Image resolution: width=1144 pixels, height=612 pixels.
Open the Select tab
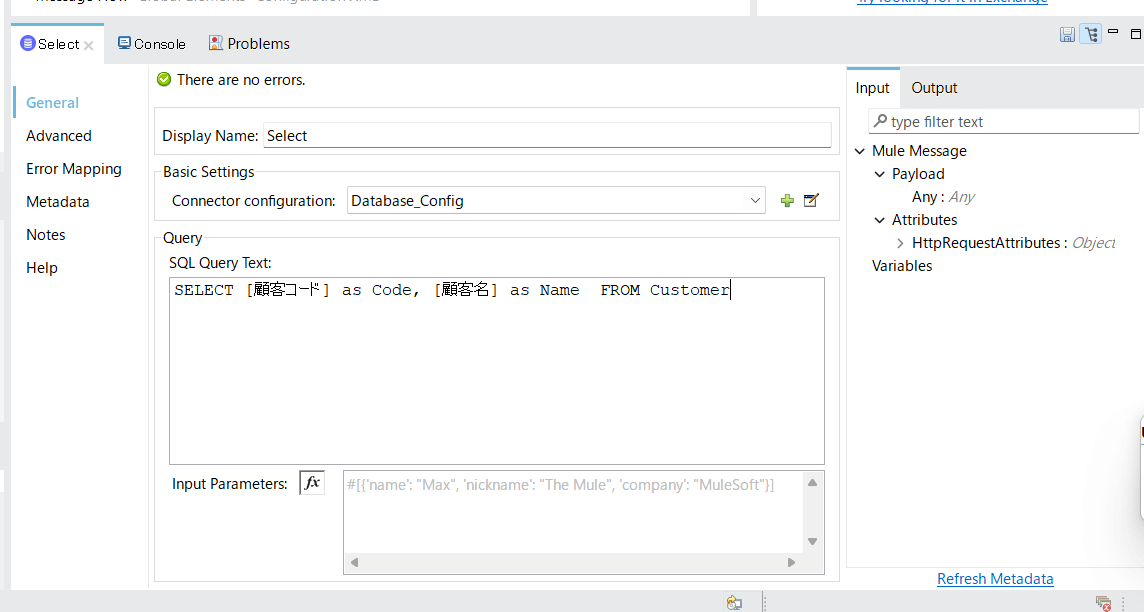[x=58, y=44]
